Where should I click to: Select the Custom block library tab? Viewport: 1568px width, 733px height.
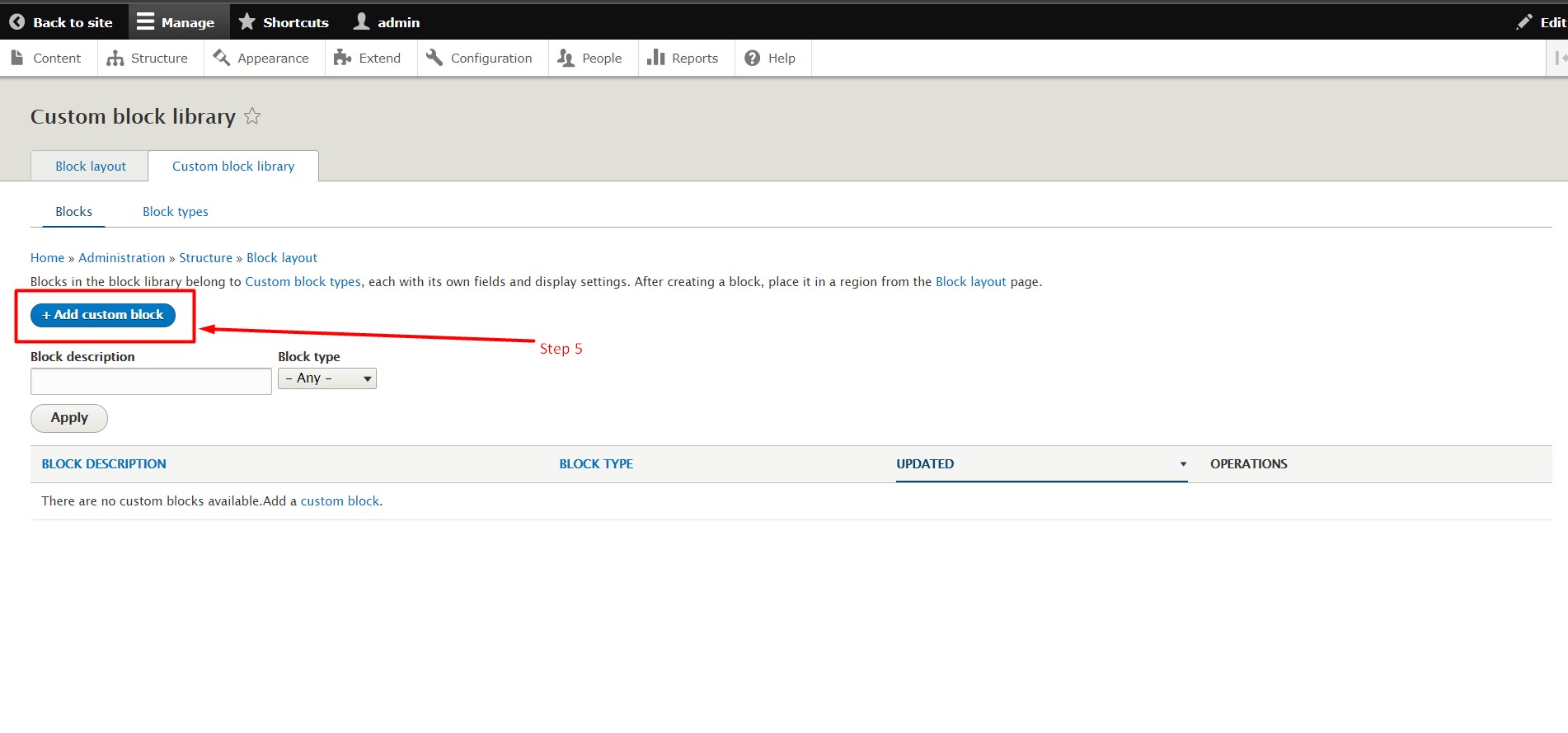(x=233, y=166)
